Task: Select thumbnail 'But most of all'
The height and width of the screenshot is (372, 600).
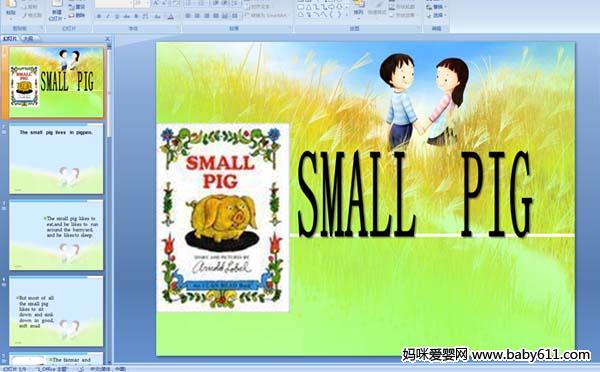Action: pos(56,311)
